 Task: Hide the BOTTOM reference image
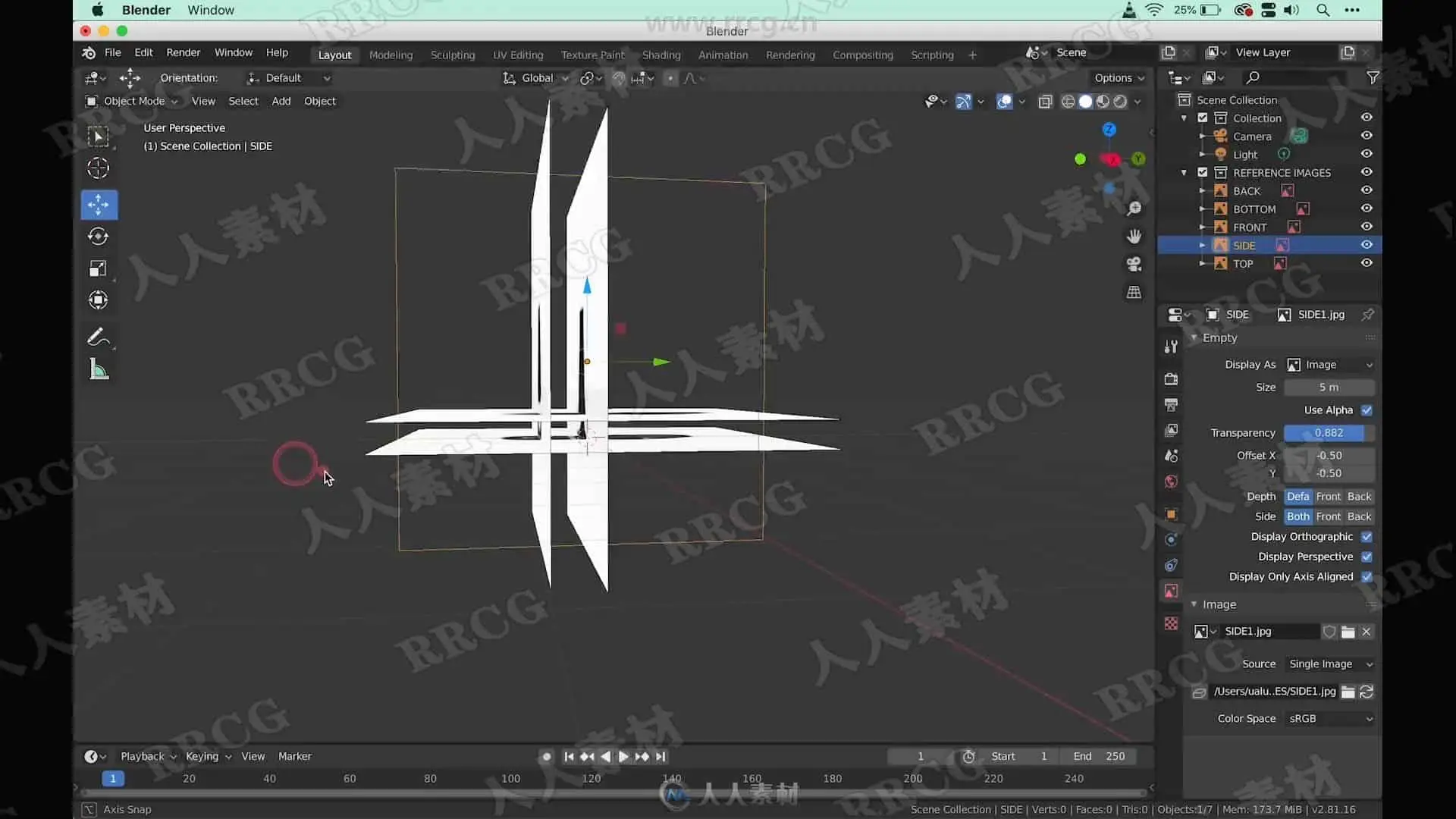pyautogui.click(x=1367, y=209)
